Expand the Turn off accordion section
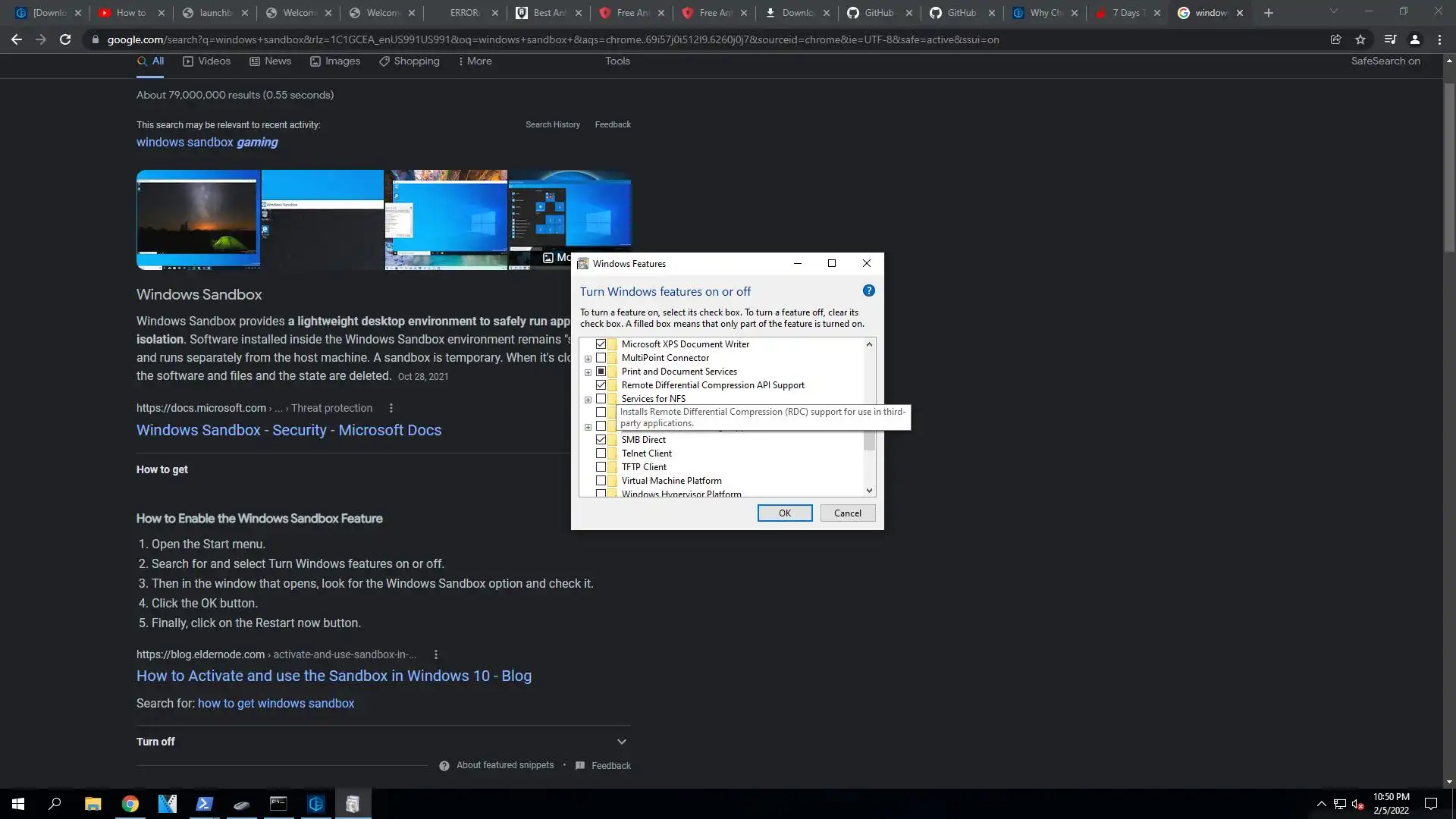The width and height of the screenshot is (1456, 819). 621,742
